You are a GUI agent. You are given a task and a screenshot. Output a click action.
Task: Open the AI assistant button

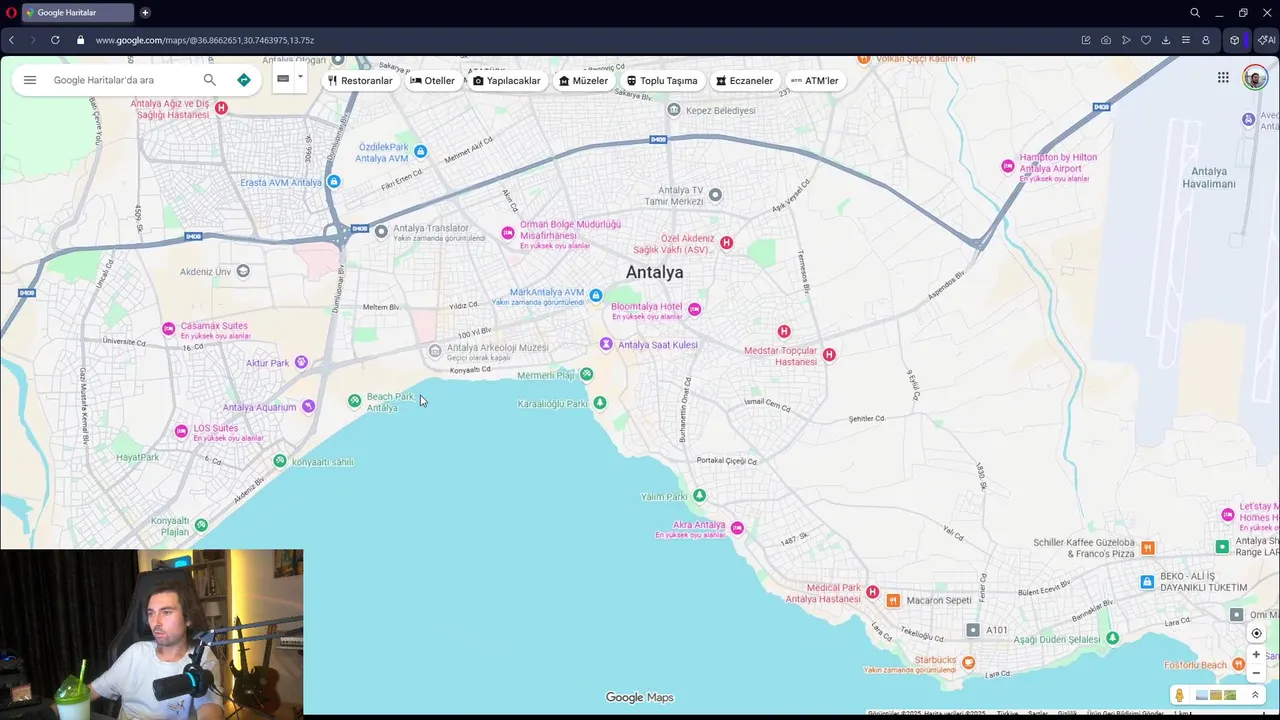click(x=1266, y=40)
